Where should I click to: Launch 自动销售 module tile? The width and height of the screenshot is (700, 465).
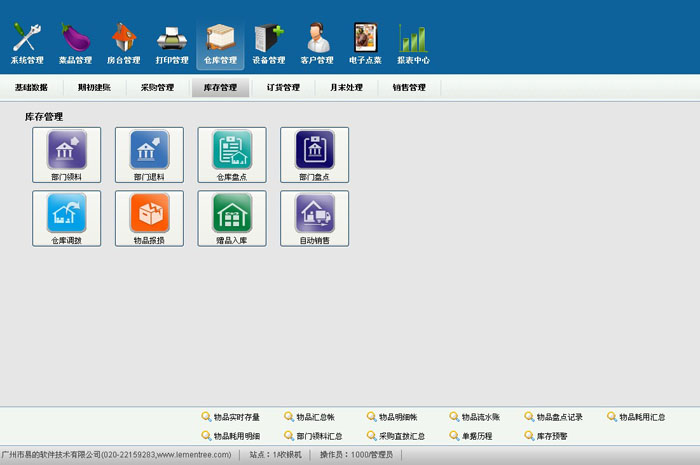(314, 218)
